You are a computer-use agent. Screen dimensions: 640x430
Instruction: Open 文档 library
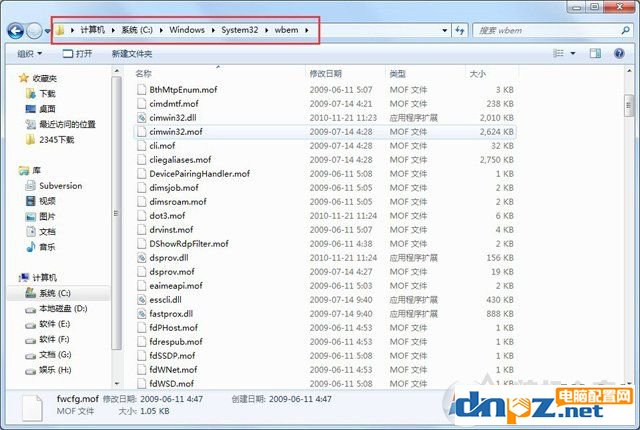47,231
